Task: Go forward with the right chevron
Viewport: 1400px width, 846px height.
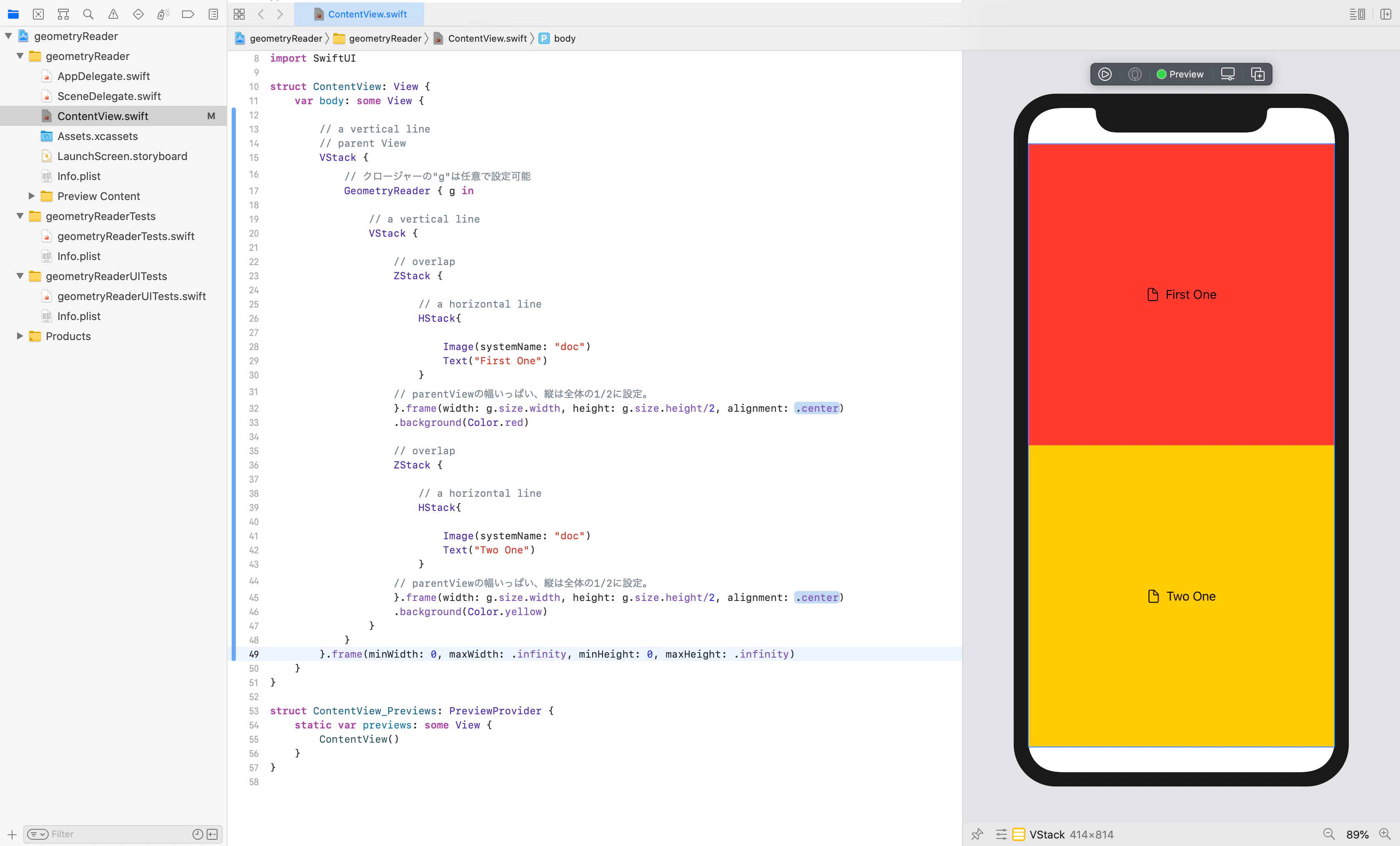Action: point(280,14)
